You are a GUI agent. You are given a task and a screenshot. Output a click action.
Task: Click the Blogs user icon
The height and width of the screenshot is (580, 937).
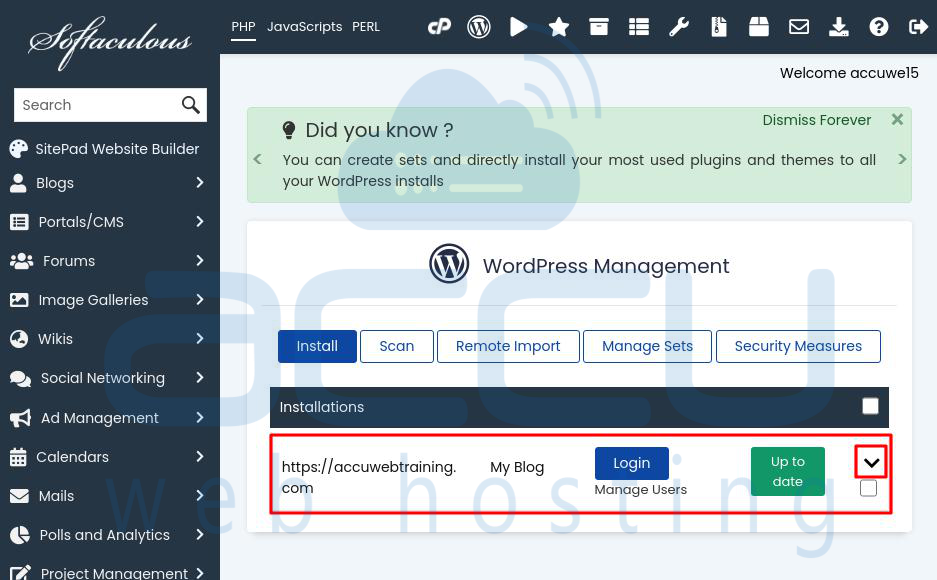tap(19, 183)
